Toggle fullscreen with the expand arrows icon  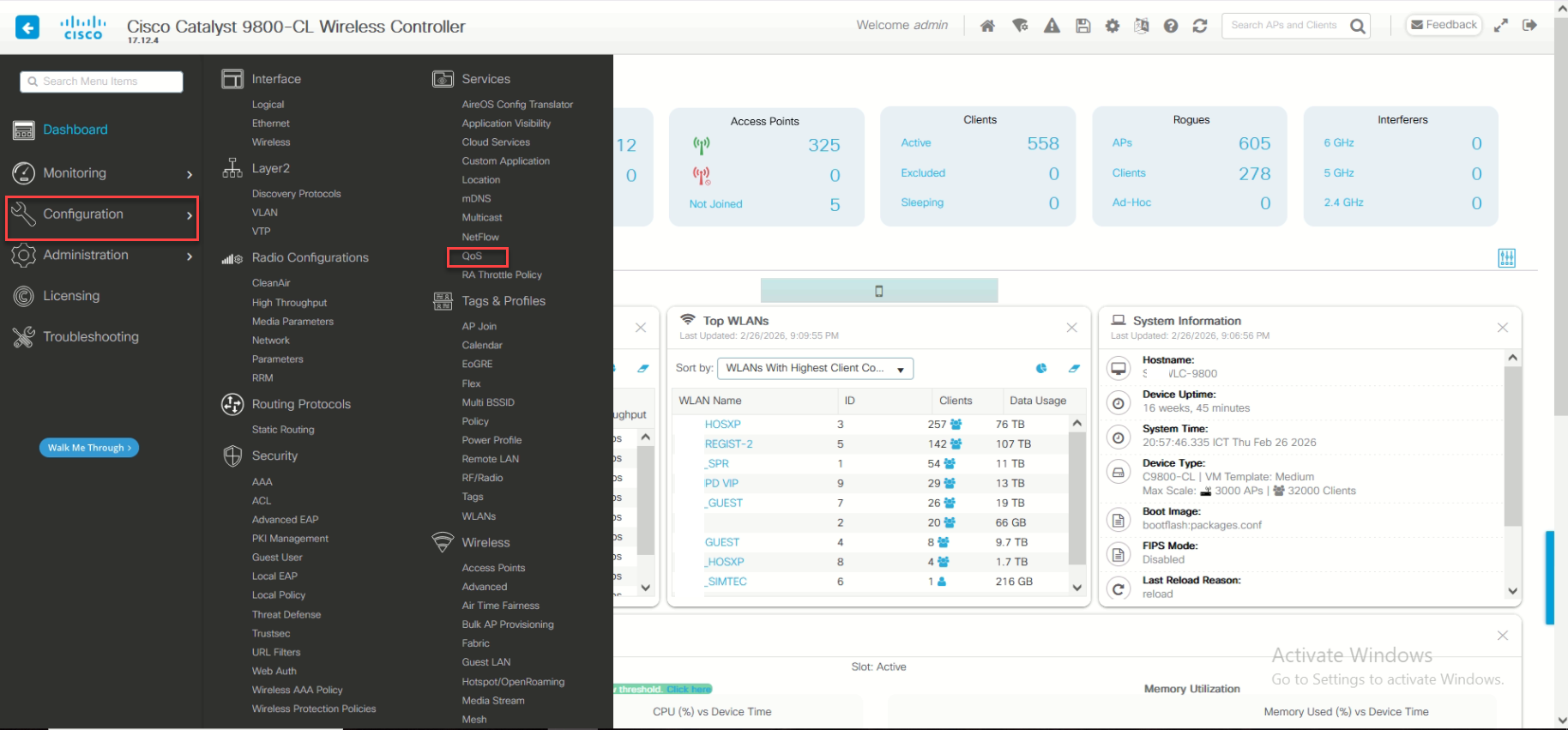(x=1500, y=26)
